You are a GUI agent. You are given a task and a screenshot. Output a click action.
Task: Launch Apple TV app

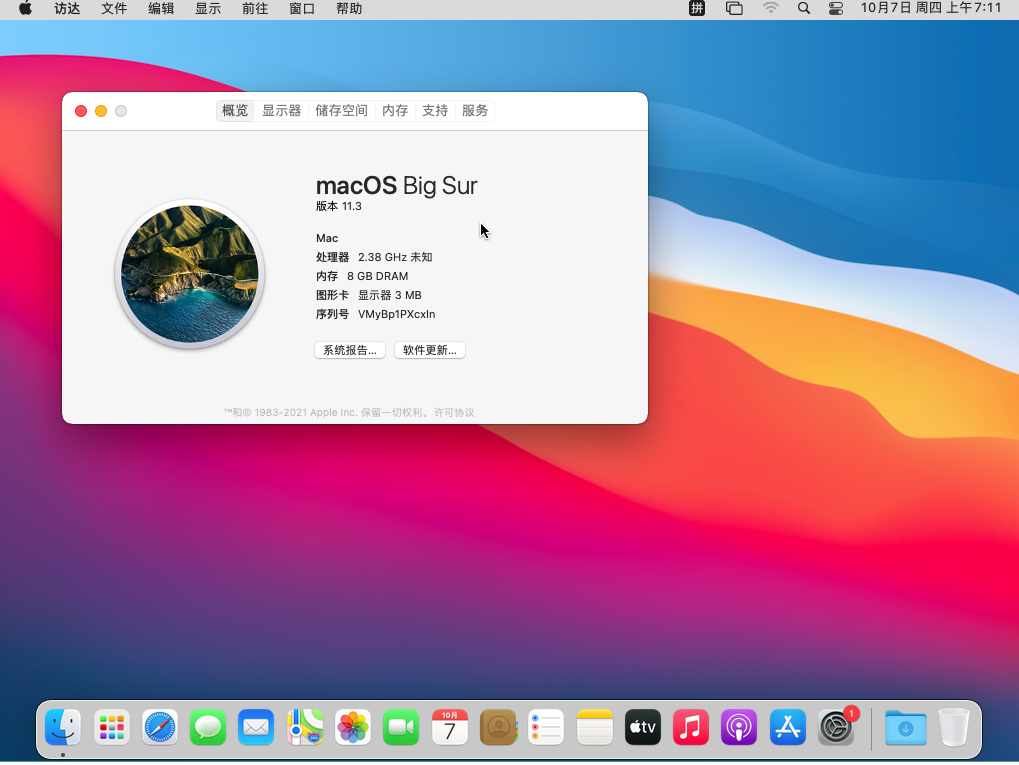(643, 727)
